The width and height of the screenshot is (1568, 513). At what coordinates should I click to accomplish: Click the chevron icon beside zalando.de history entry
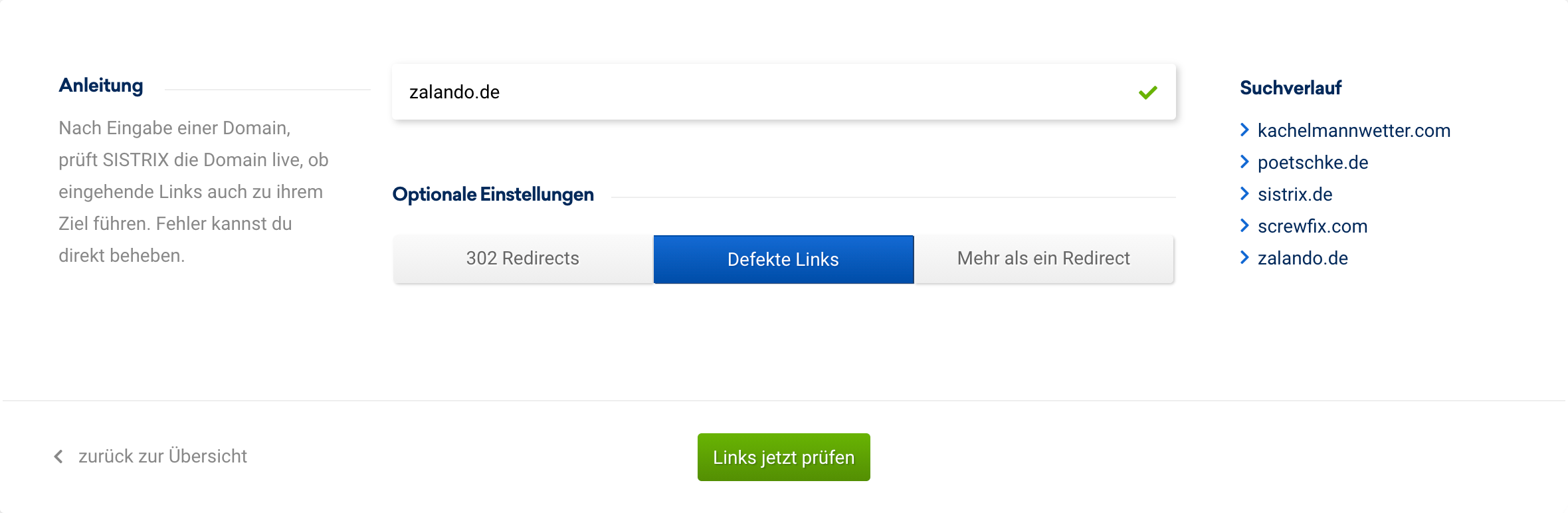1244,258
